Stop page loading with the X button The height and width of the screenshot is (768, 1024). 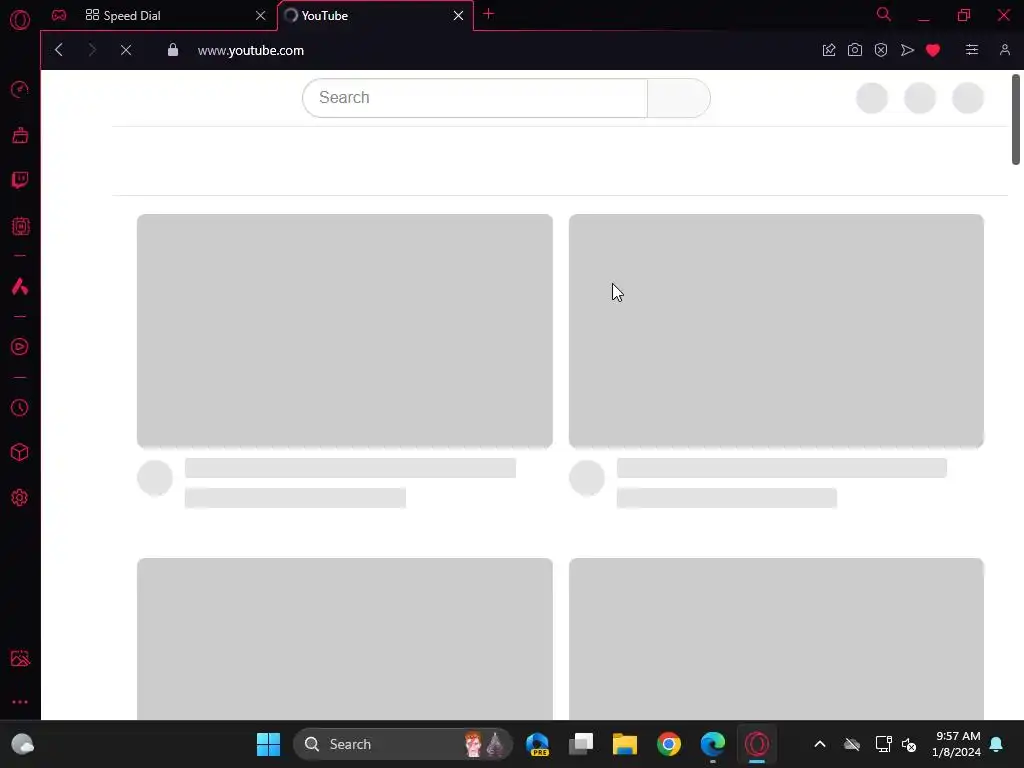[126, 50]
